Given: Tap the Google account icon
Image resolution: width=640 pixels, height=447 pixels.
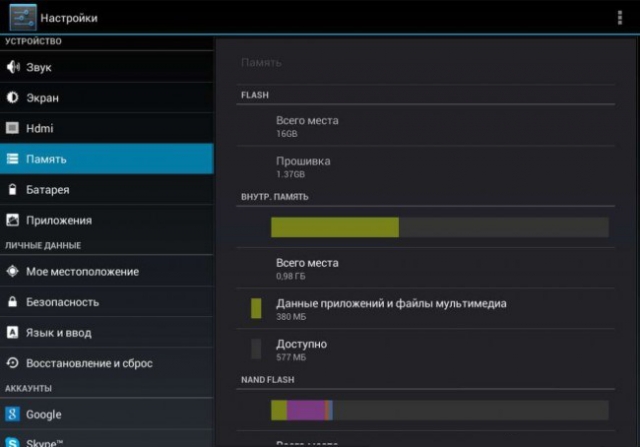Looking at the screenshot, I should (13, 414).
